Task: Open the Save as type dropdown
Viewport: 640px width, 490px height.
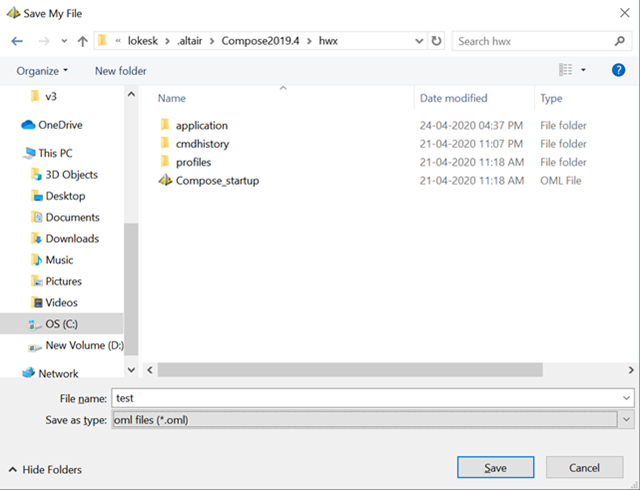Action: tap(625, 420)
